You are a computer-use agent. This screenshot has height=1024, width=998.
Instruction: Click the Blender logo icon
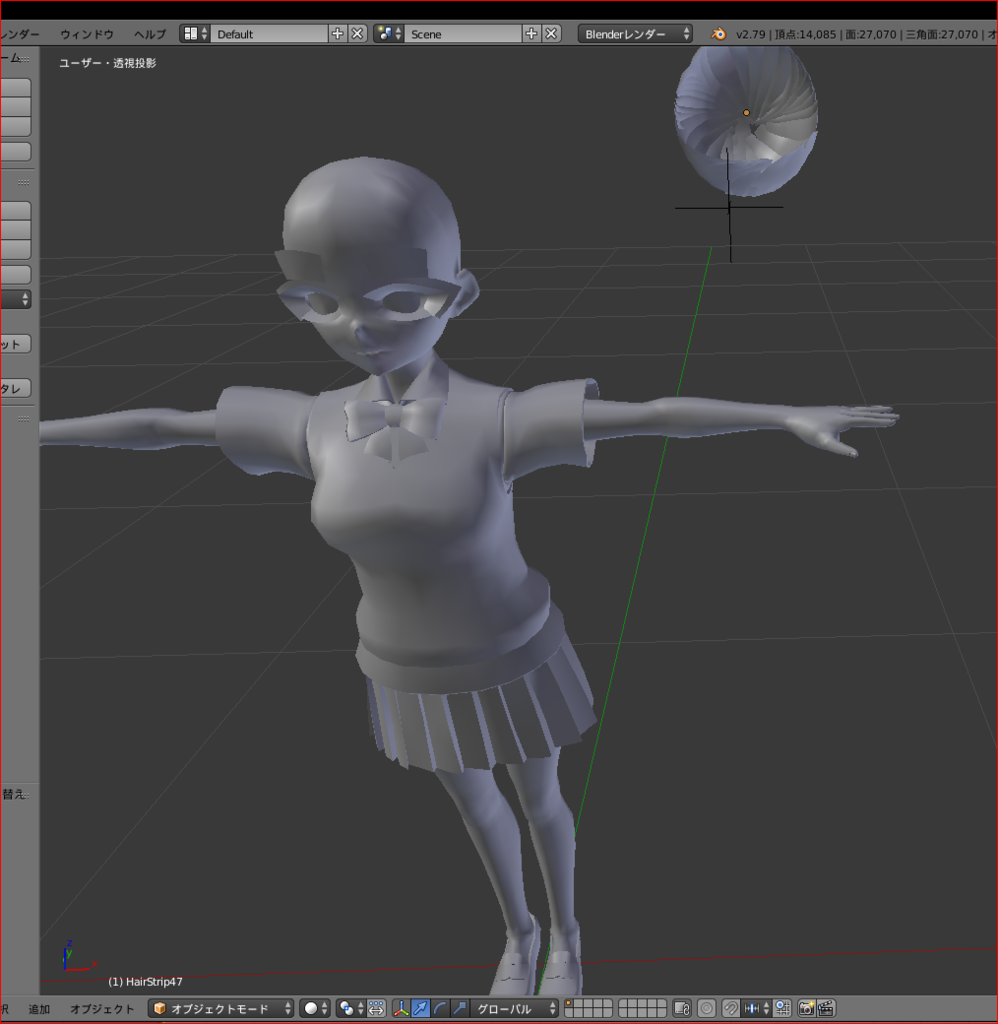718,34
